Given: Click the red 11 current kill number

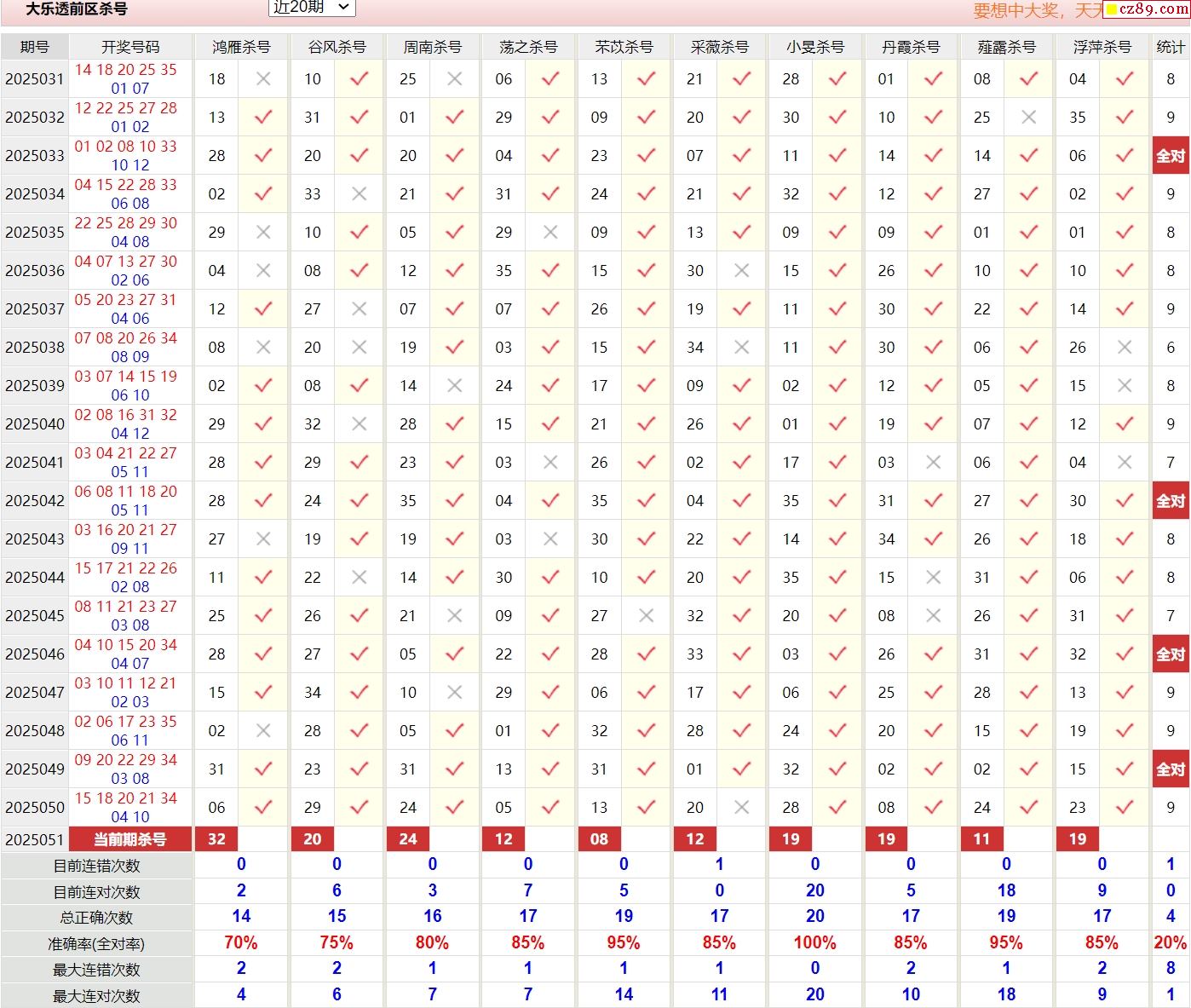Looking at the screenshot, I should click(981, 839).
